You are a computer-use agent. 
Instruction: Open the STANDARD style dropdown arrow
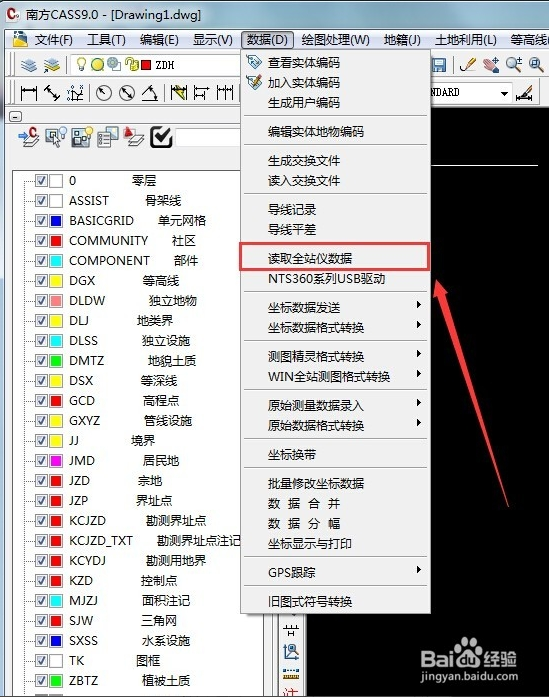(x=504, y=93)
